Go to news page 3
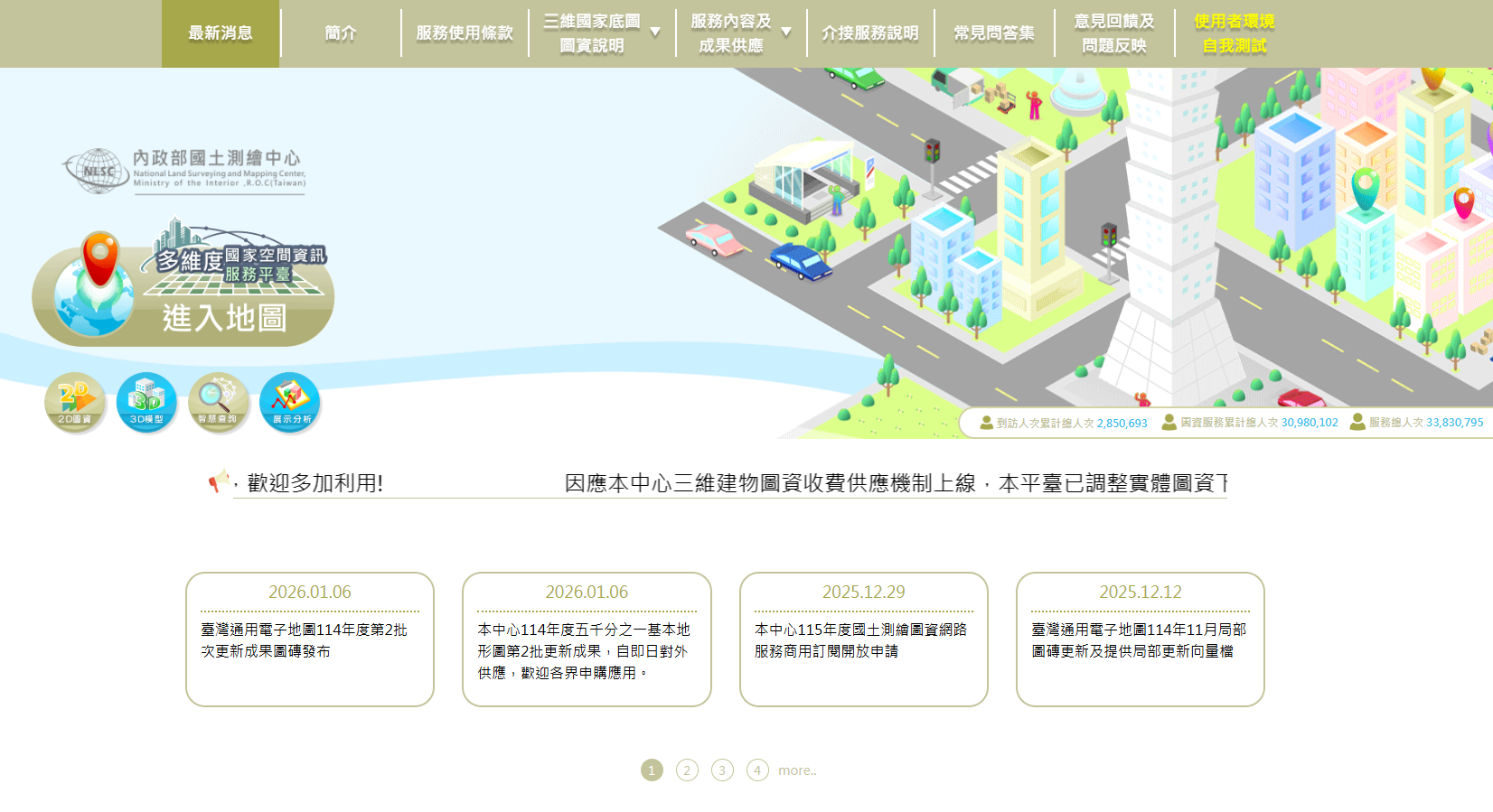The image size is (1493, 812). tap(722, 770)
